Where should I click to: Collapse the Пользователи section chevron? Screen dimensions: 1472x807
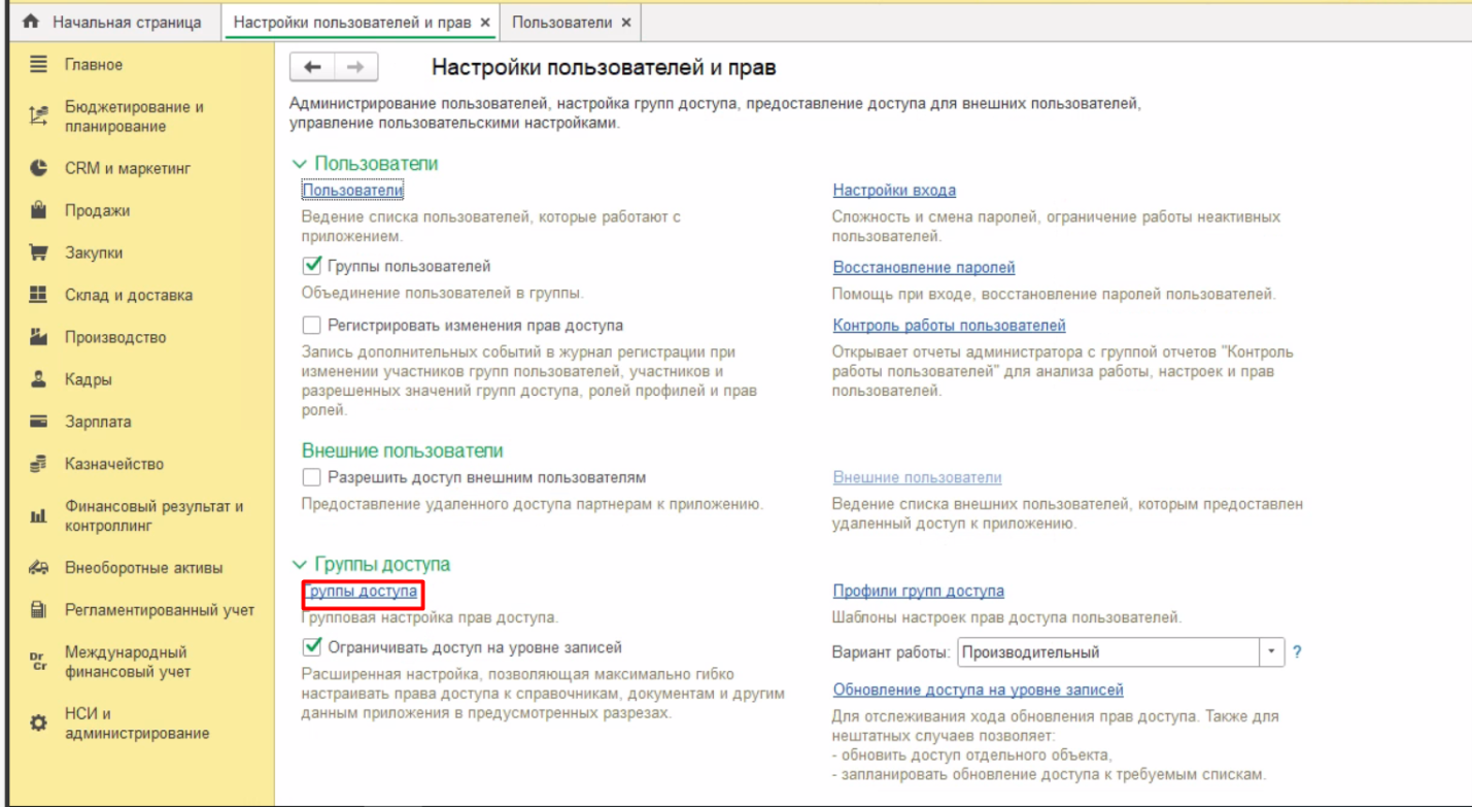(x=298, y=164)
